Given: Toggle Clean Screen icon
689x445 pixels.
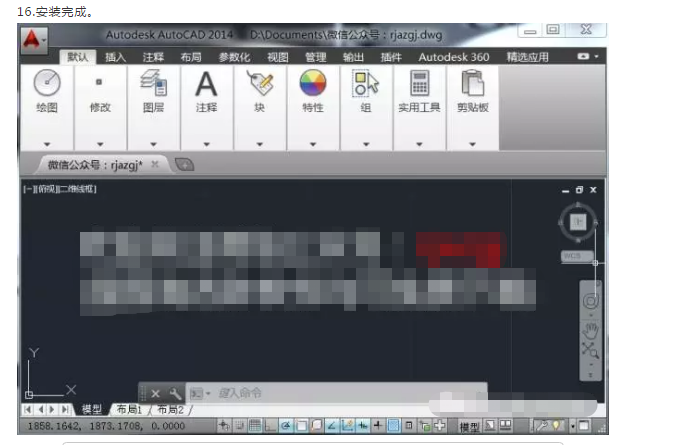Looking at the screenshot, I should tap(584, 425).
